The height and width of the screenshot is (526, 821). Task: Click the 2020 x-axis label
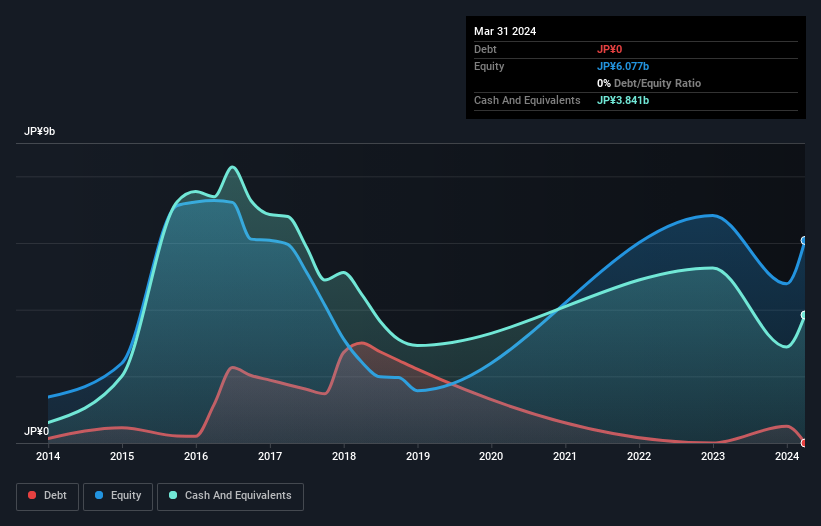pos(491,456)
